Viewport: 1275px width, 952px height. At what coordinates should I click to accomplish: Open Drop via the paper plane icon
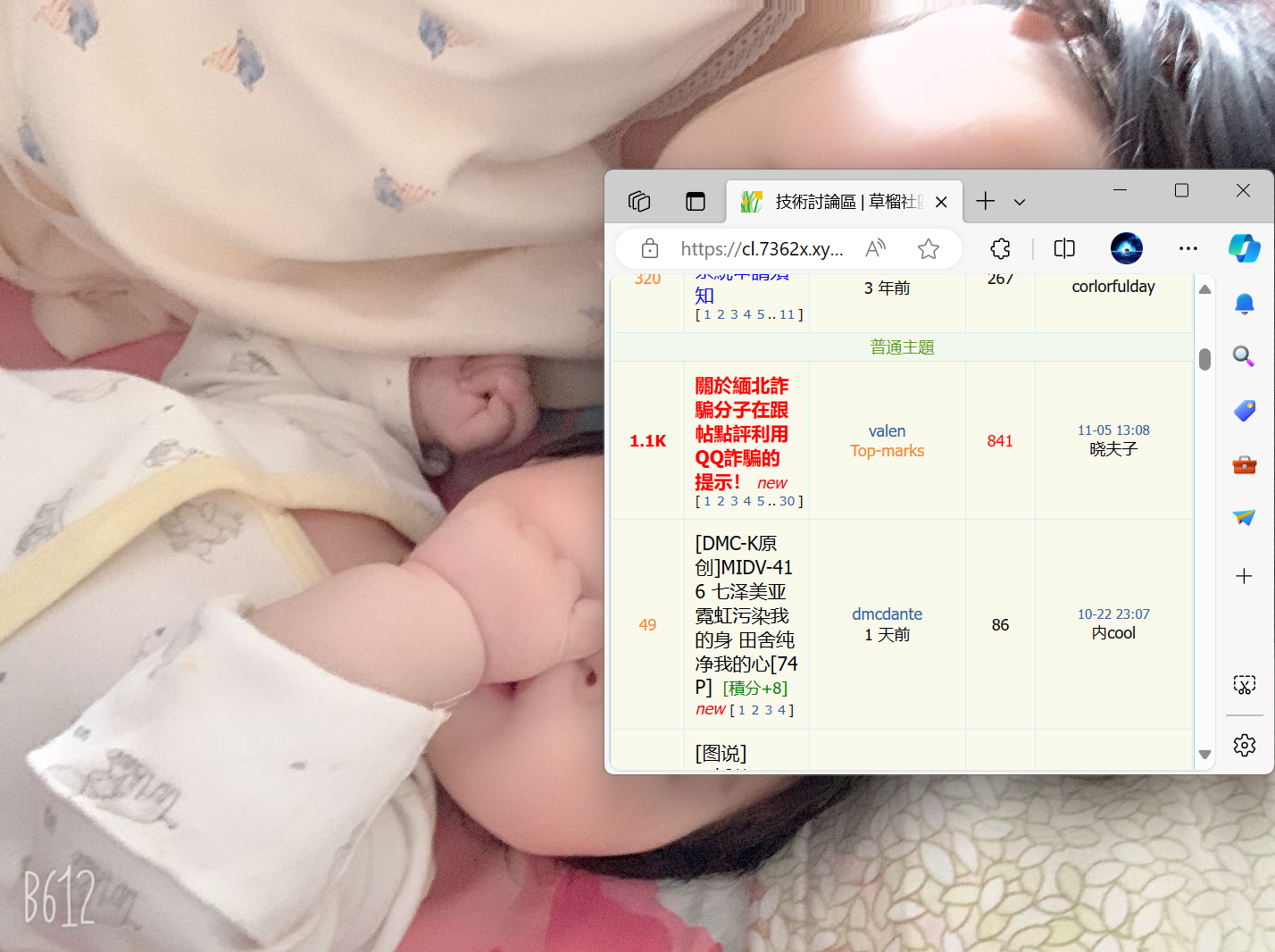tap(1244, 518)
